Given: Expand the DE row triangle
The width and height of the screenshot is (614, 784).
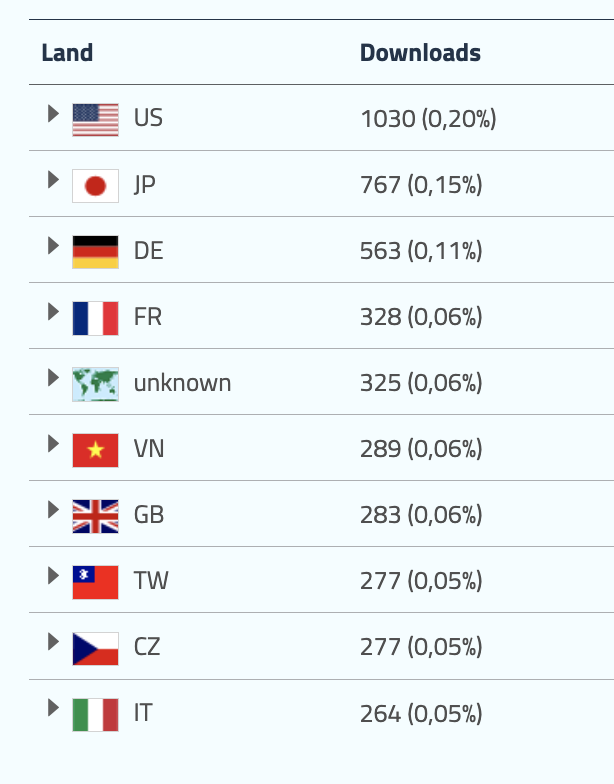Looking at the screenshot, I should tap(53, 245).
